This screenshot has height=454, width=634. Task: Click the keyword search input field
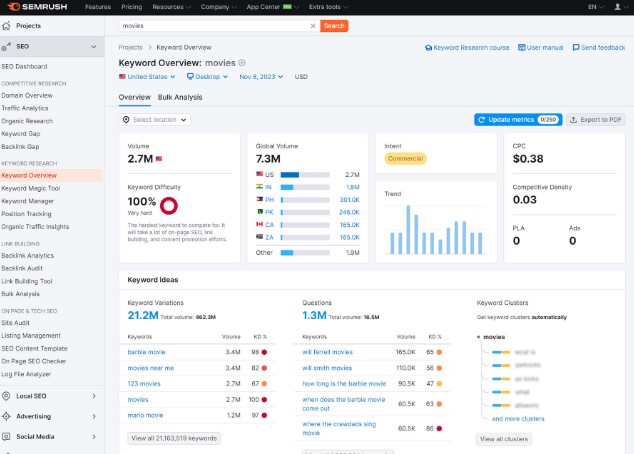tap(218, 26)
